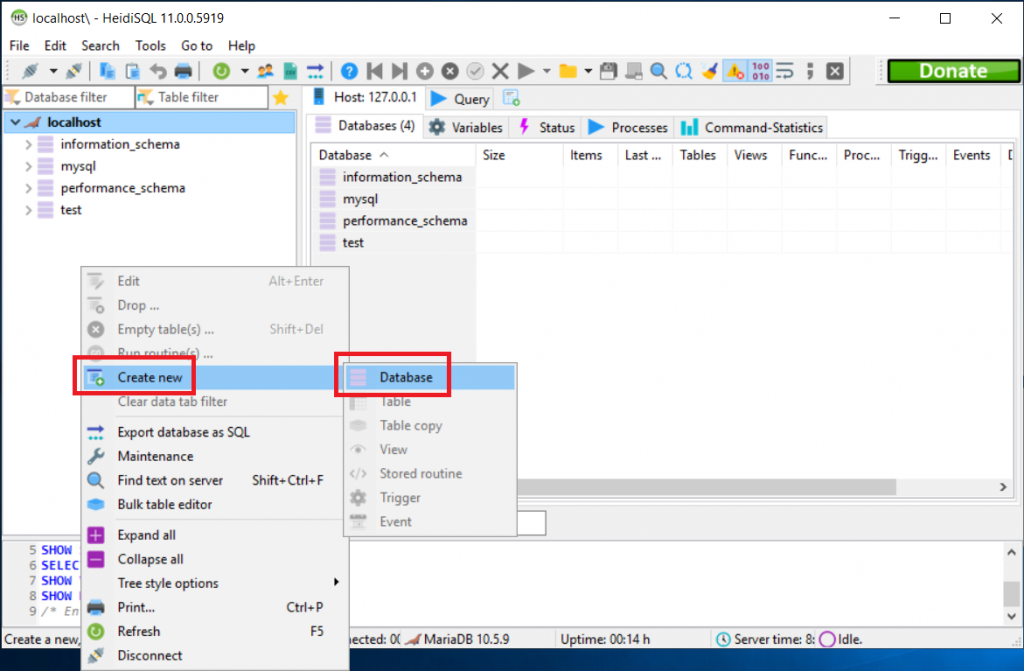The image size is (1024, 671).
Task: Click the toolbar Export database as SQL icon
Action: (315, 71)
